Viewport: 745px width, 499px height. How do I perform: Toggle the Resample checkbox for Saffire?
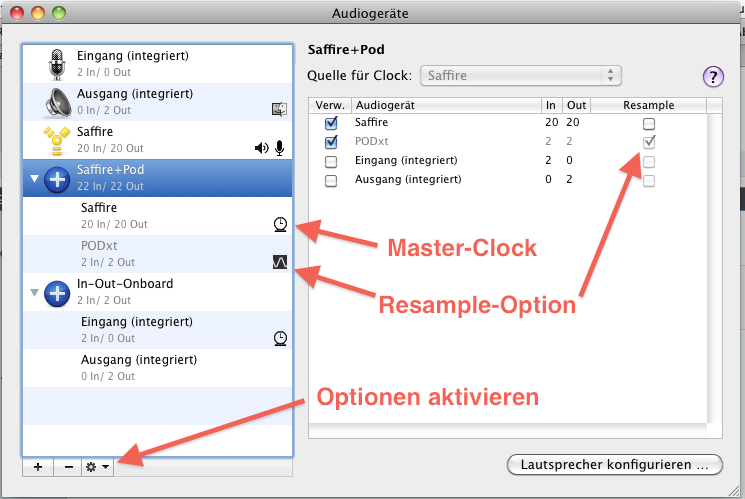click(x=649, y=124)
